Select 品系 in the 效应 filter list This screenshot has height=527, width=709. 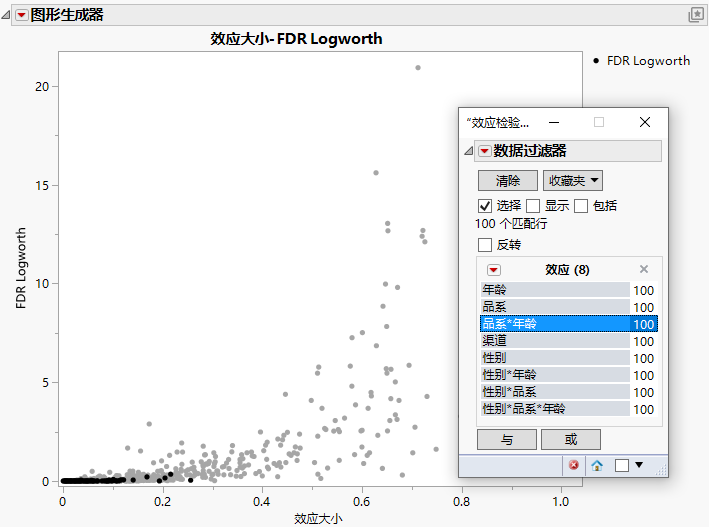pos(568,307)
